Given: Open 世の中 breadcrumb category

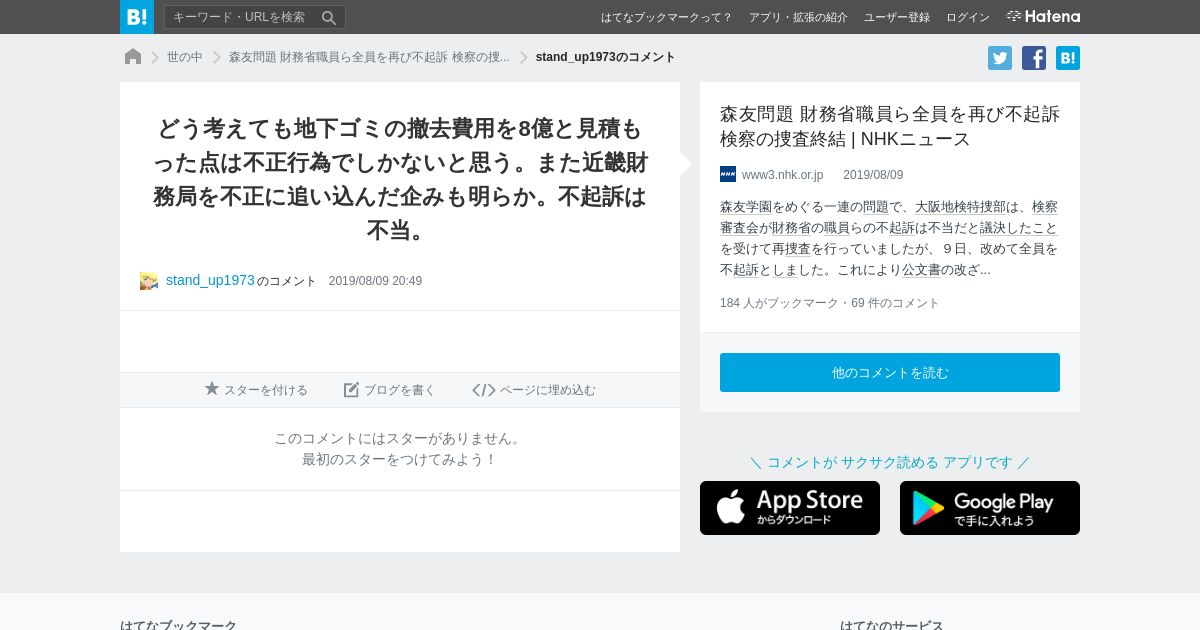Looking at the screenshot, I should tap(185, 57).
